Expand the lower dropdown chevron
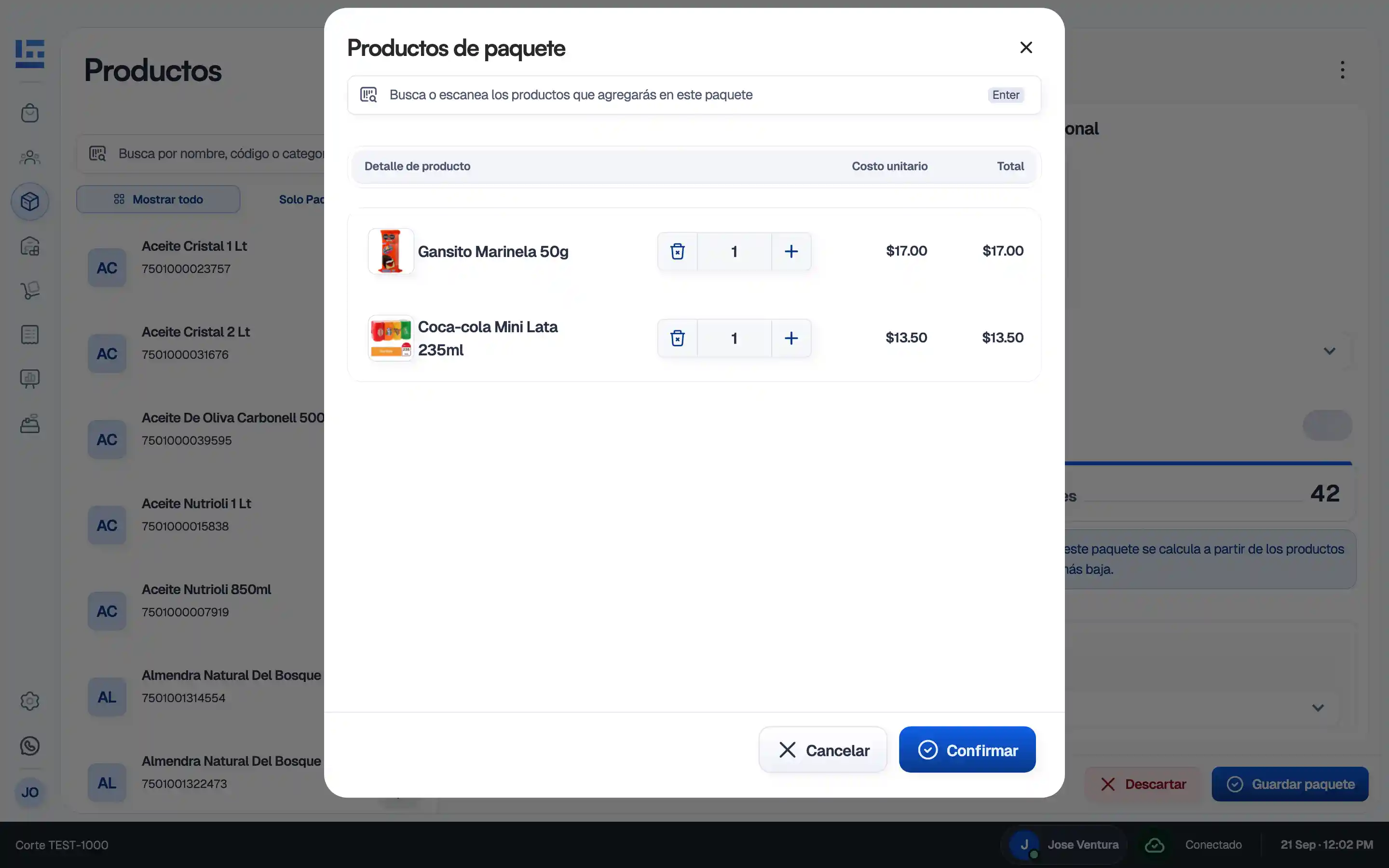 click(x=1318, y=708)
